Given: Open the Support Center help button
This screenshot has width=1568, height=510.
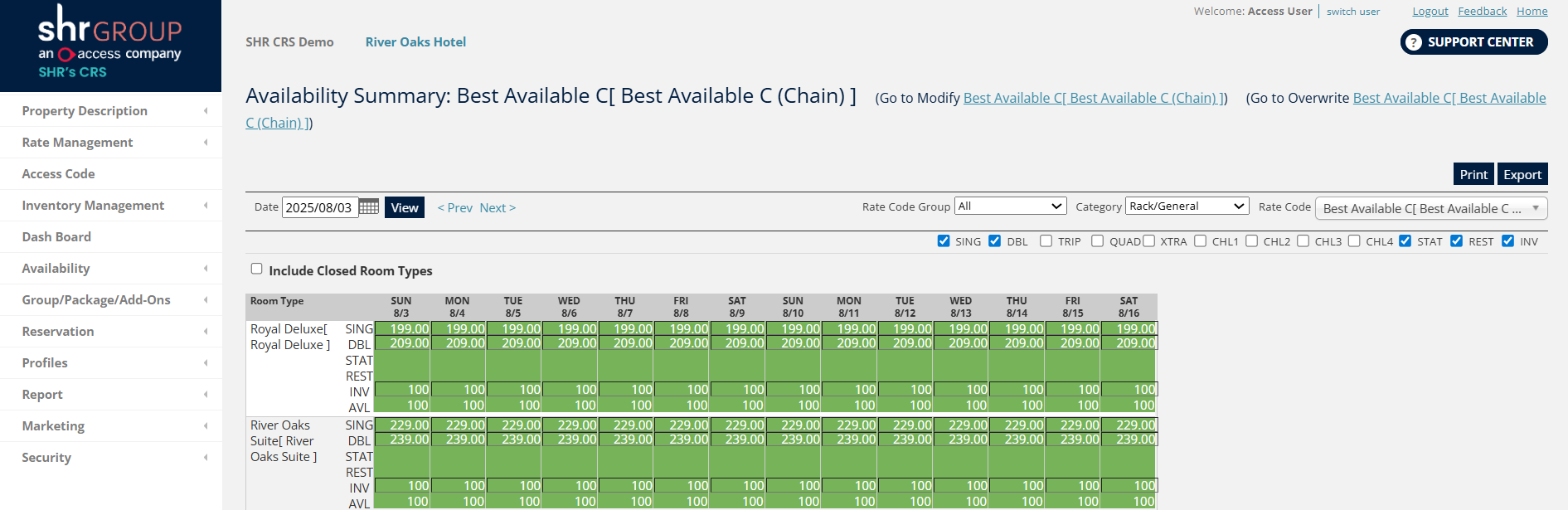Looking at the screenshot, I should pyautogui.click(x=1473, y=42).
